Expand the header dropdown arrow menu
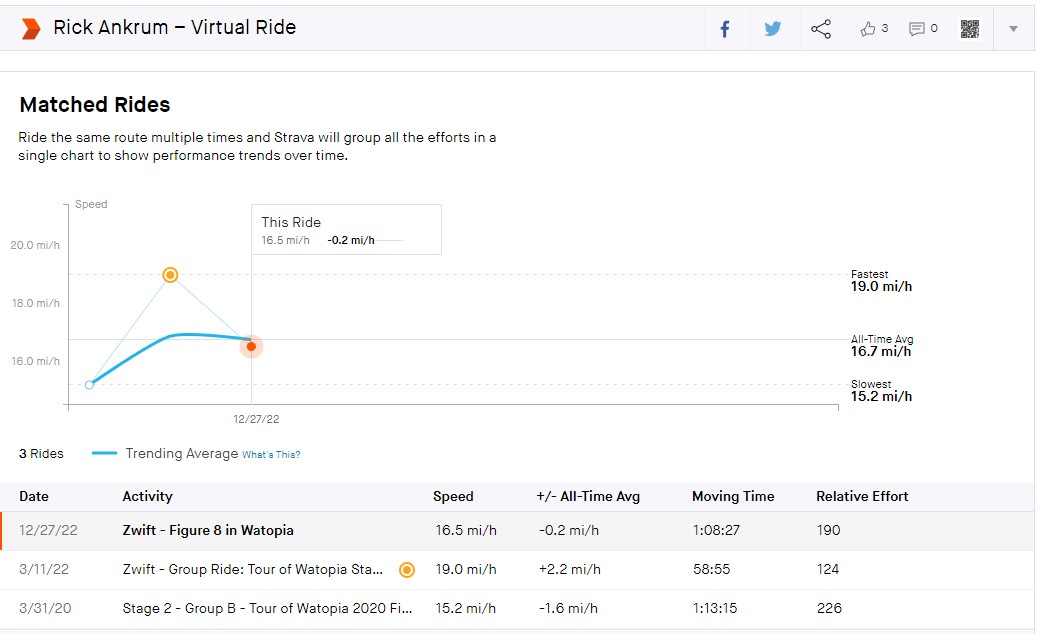Viewport: 1040px width, 634px height. (x=1013, y=29)
